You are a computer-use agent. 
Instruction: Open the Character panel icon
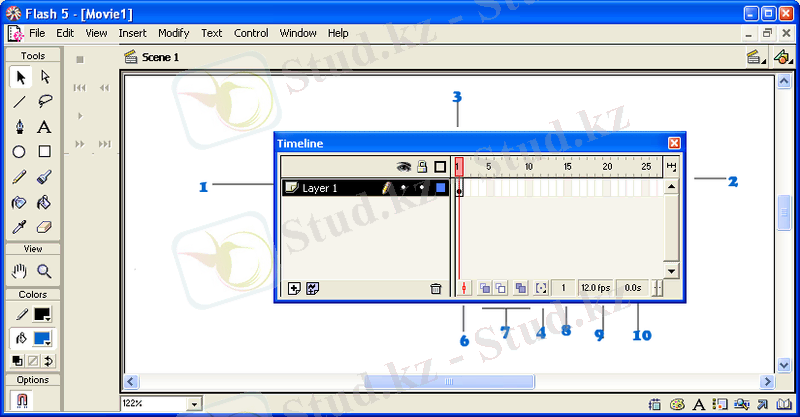coord(698,405)
